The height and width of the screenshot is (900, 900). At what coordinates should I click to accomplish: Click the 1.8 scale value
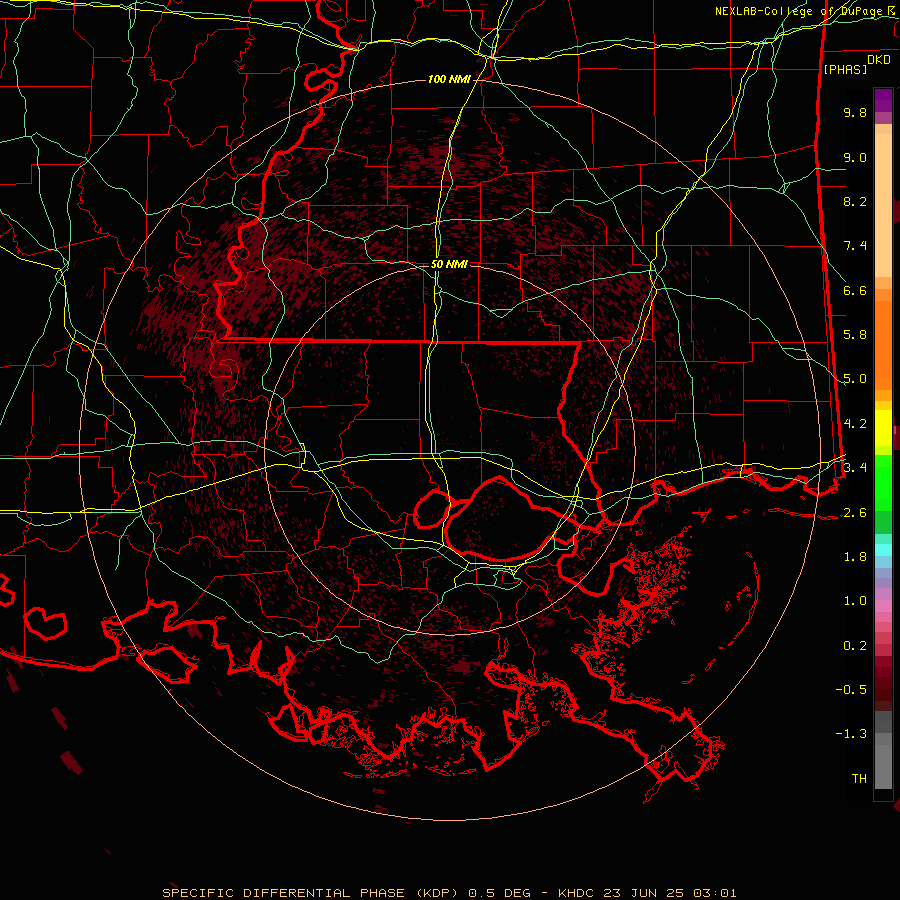click(855, 557)
